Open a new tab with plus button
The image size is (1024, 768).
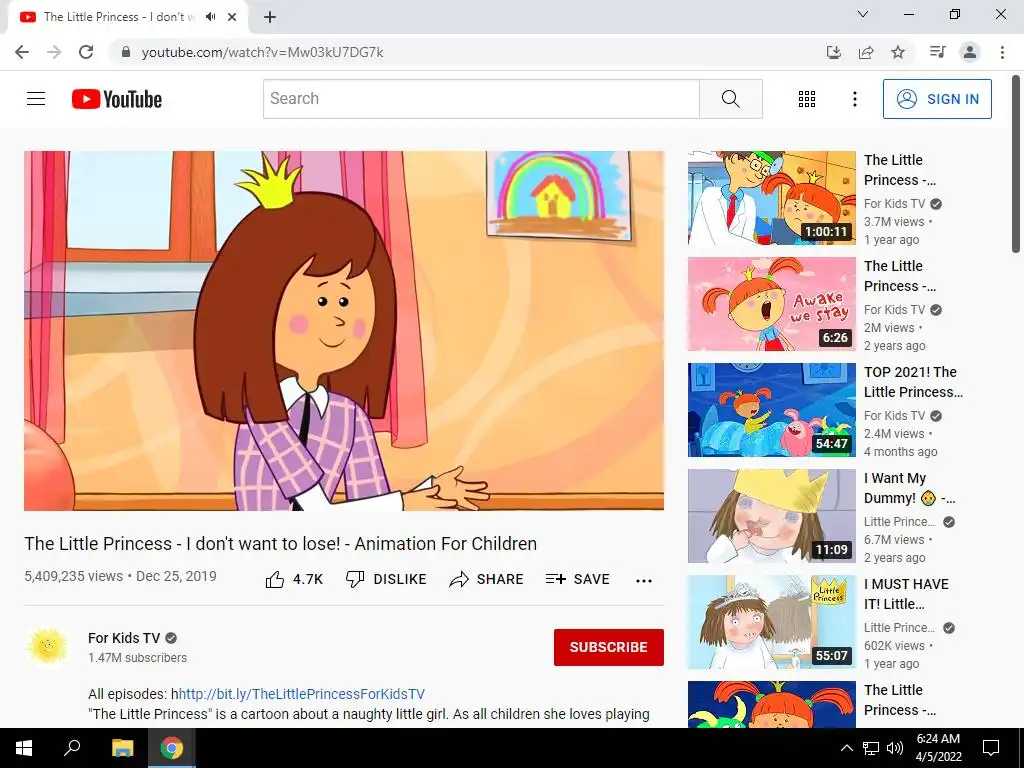(x=270, y=17)
